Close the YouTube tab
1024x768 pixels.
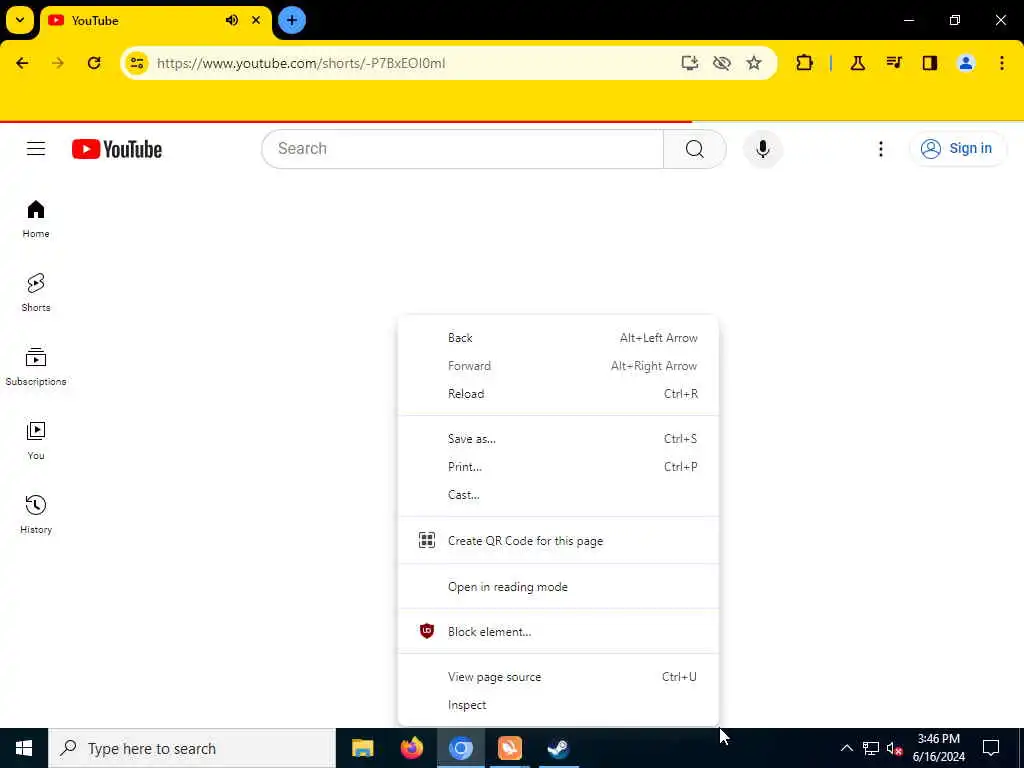pos(256,20)
